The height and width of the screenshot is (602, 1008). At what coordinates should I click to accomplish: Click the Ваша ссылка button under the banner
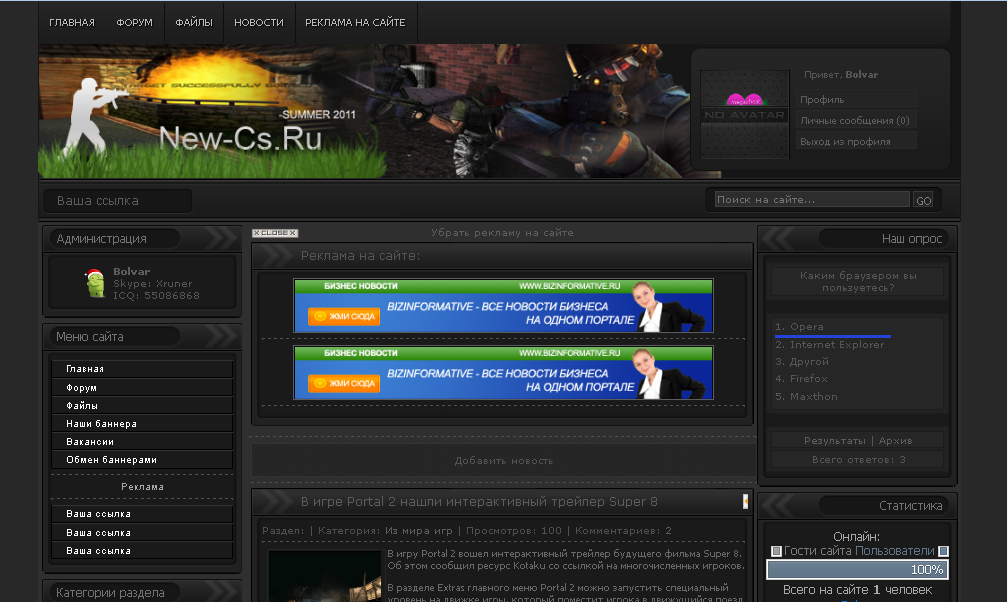[118, 201]
